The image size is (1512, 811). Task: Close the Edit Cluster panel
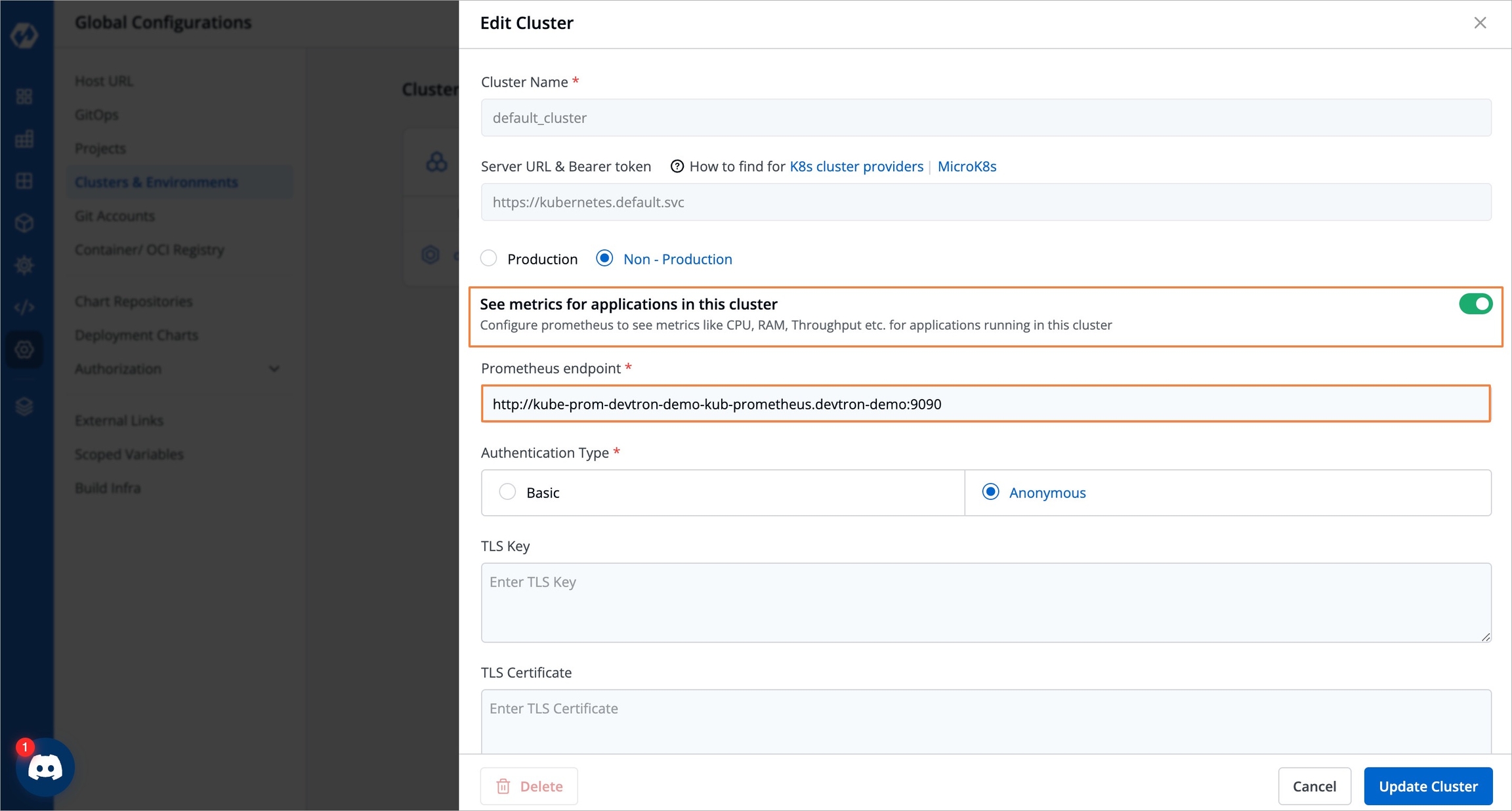pyautogui.click(x=1480, y=23)
